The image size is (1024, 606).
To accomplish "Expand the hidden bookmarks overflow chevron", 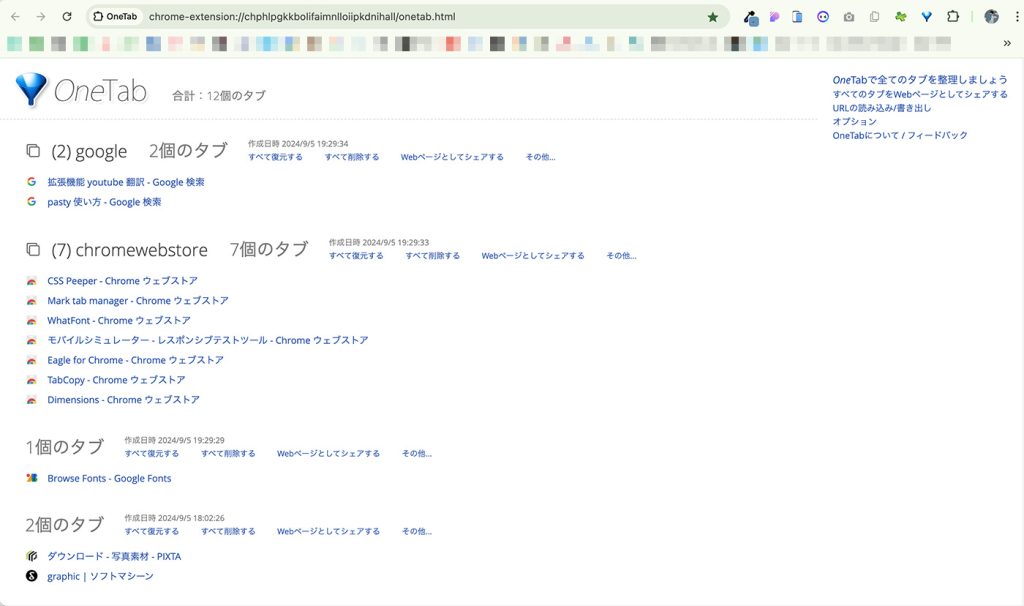I will point(1007,43).
